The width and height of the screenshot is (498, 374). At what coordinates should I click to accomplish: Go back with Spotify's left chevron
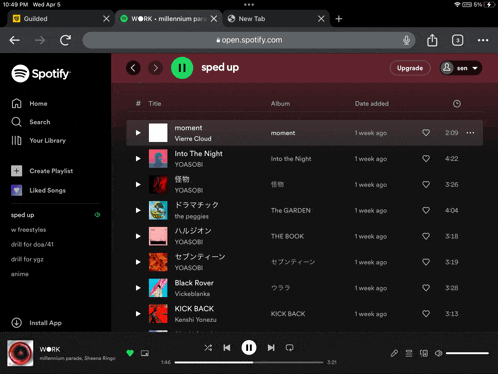133,68
